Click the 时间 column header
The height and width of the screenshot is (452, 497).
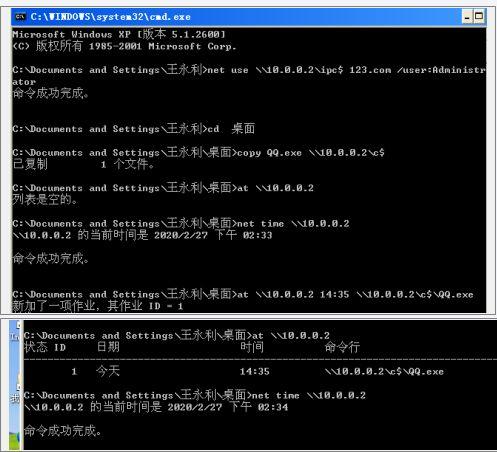point(252,347)
